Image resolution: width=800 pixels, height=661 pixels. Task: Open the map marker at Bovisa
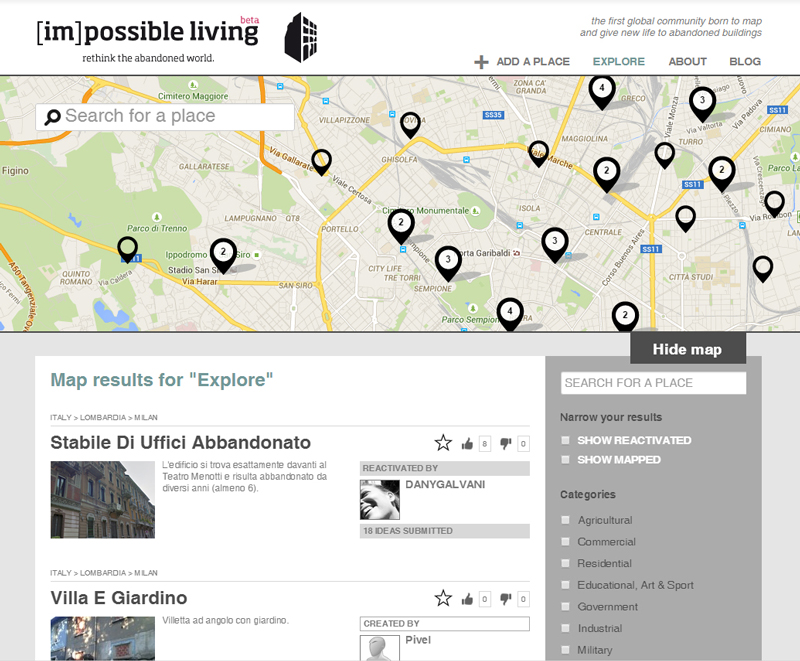tap(410, 125)
